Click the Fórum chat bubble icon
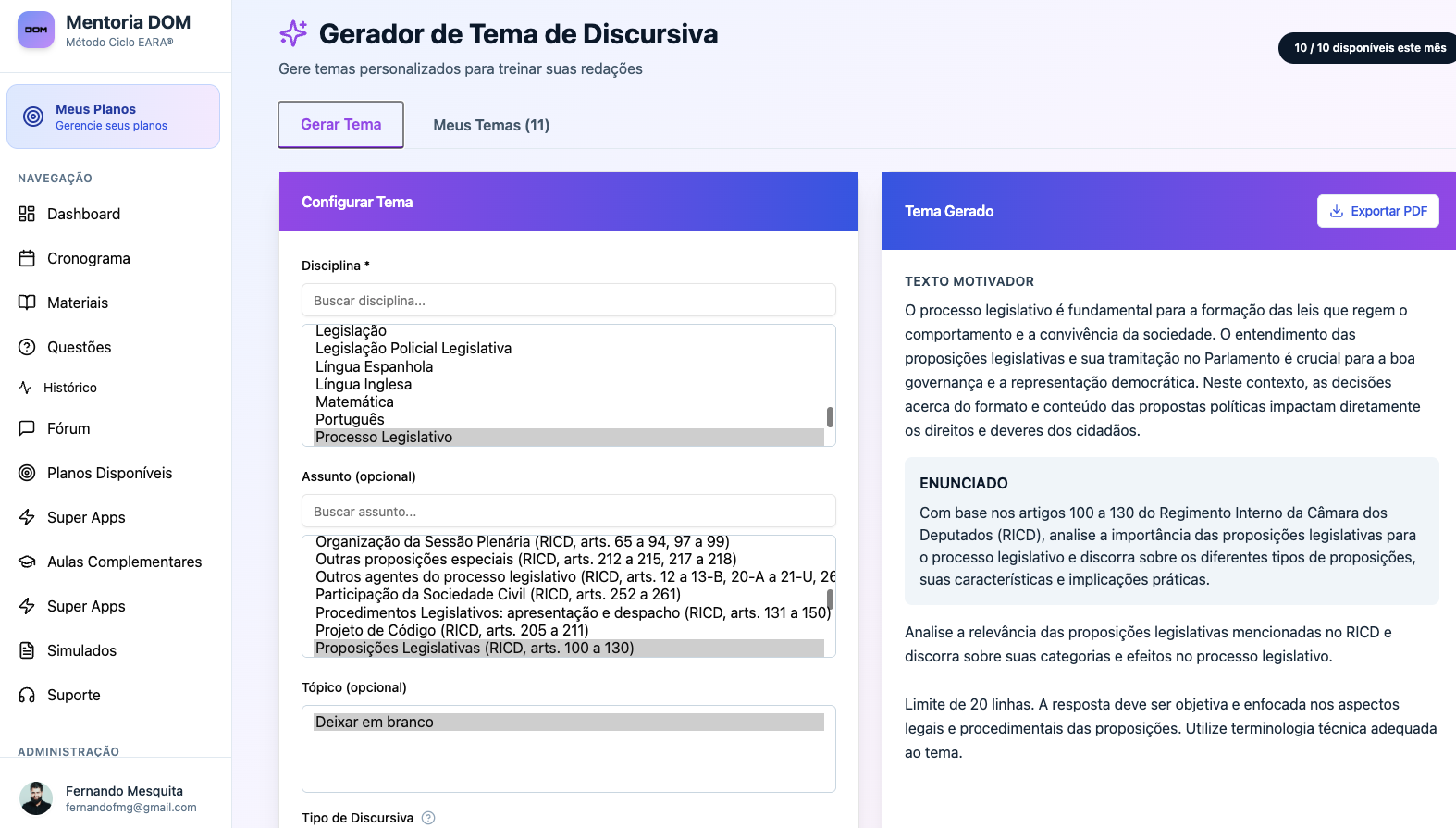The width and height of the screenshot is (1456, 828). [x=27, y=428]
